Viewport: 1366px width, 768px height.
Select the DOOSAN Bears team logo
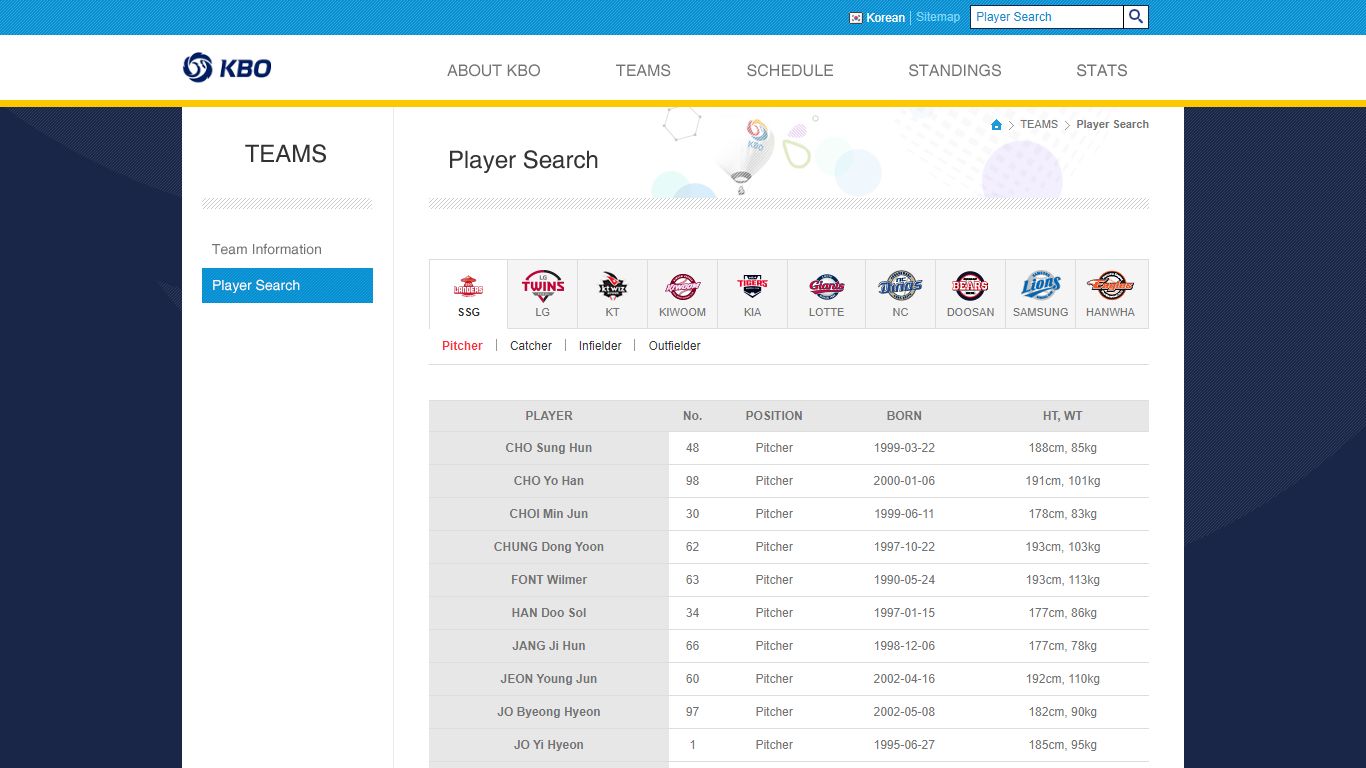point(970,286)
